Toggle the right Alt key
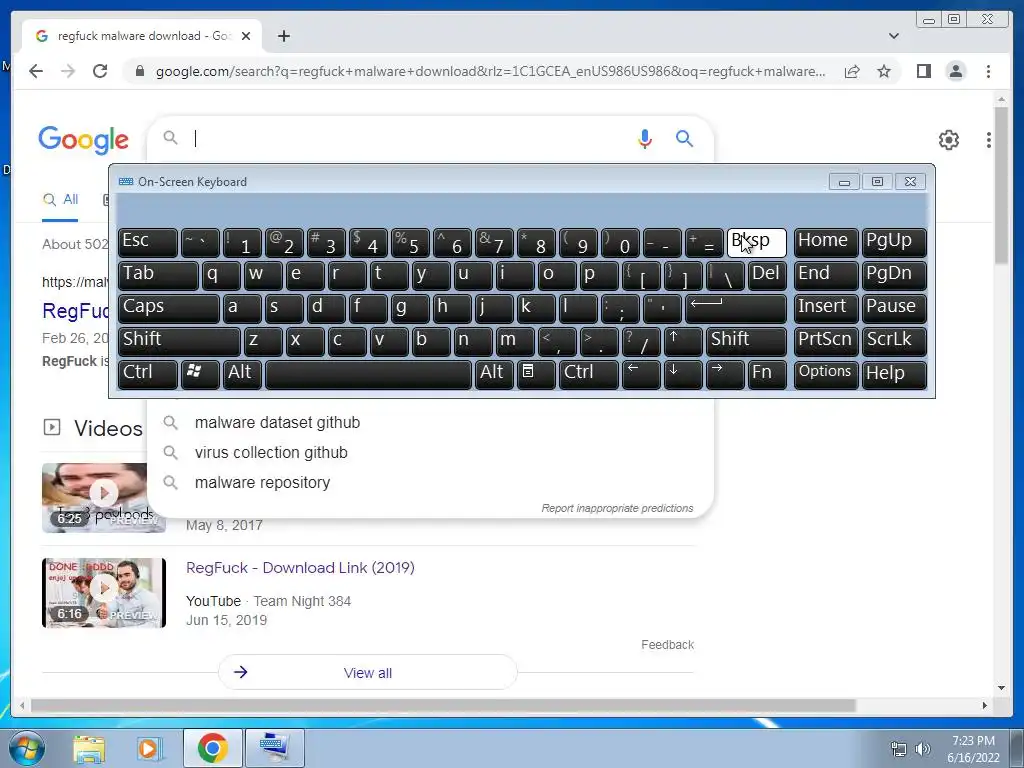Screen dimensions: 1024x768 coord(494,374)
